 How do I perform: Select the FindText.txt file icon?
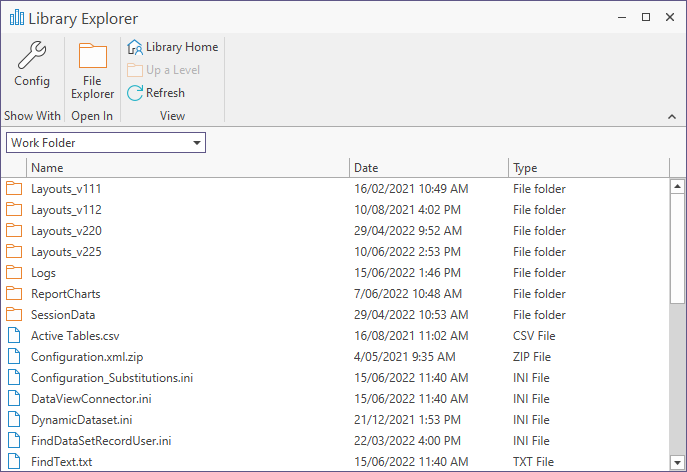[x=14, y=461]
